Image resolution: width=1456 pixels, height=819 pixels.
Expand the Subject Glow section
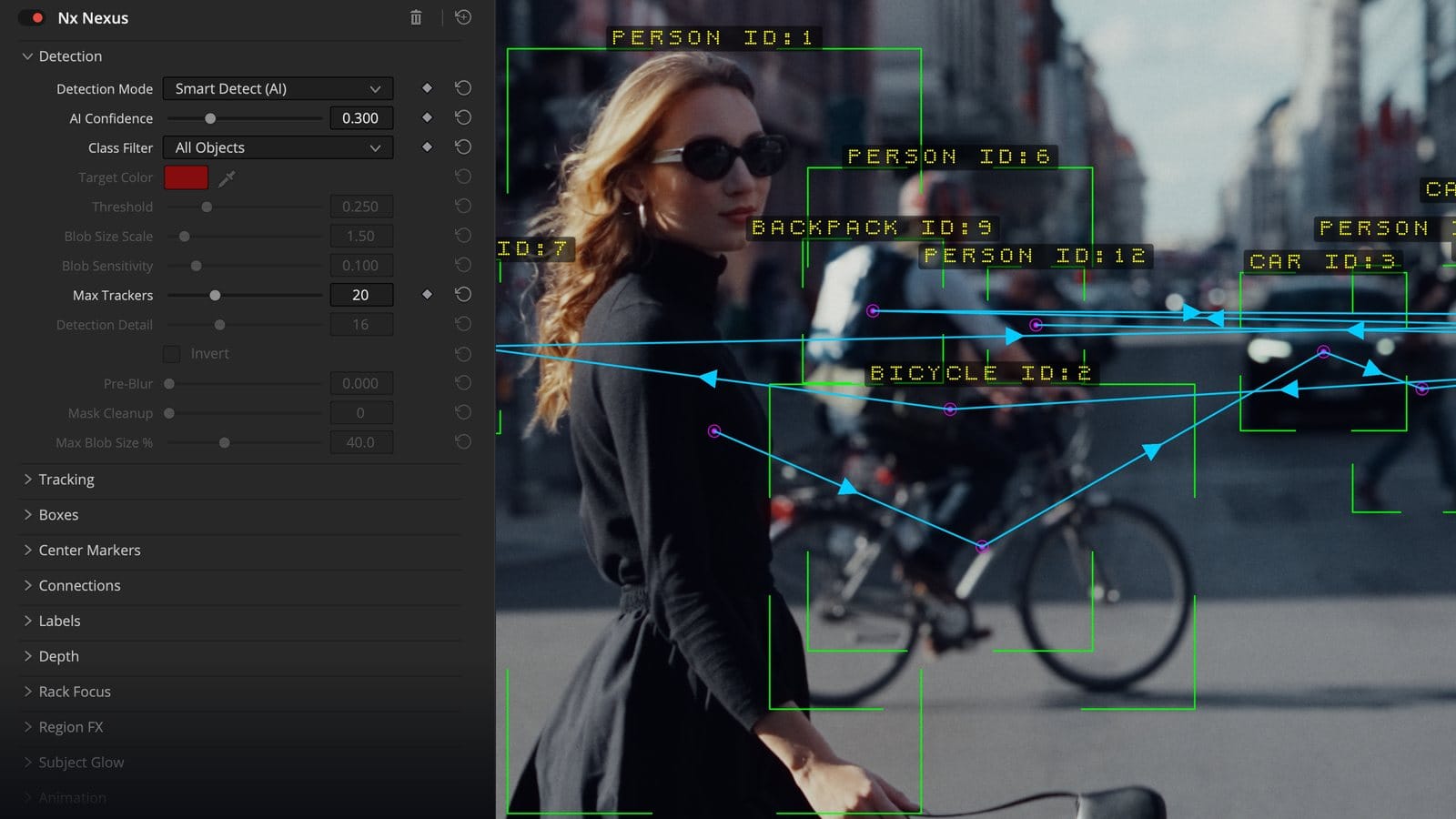27,763
